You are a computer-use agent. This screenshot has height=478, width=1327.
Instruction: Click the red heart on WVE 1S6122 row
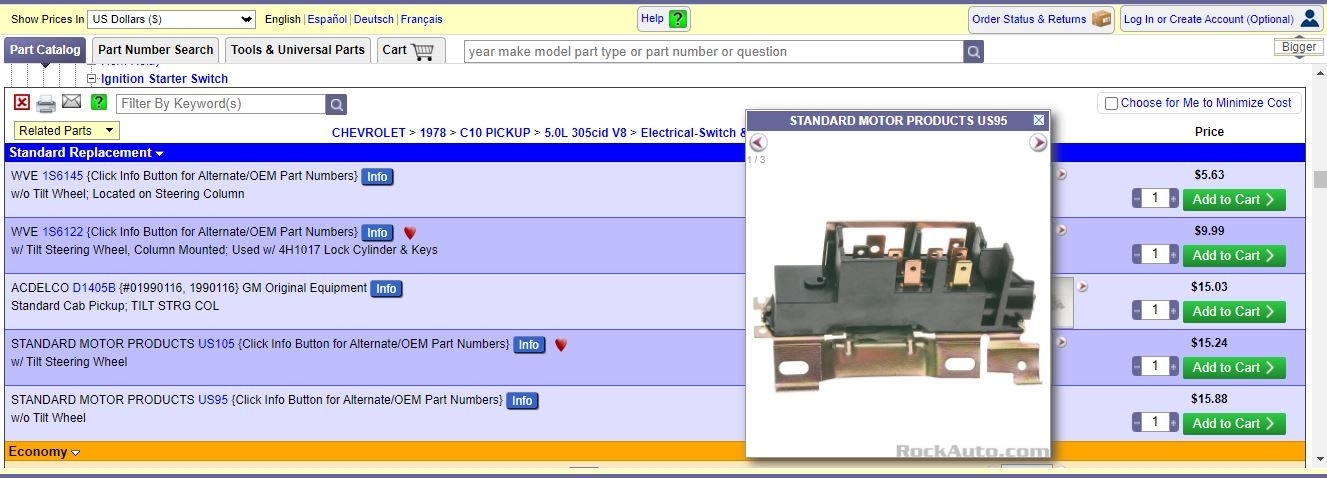point(409,233)
